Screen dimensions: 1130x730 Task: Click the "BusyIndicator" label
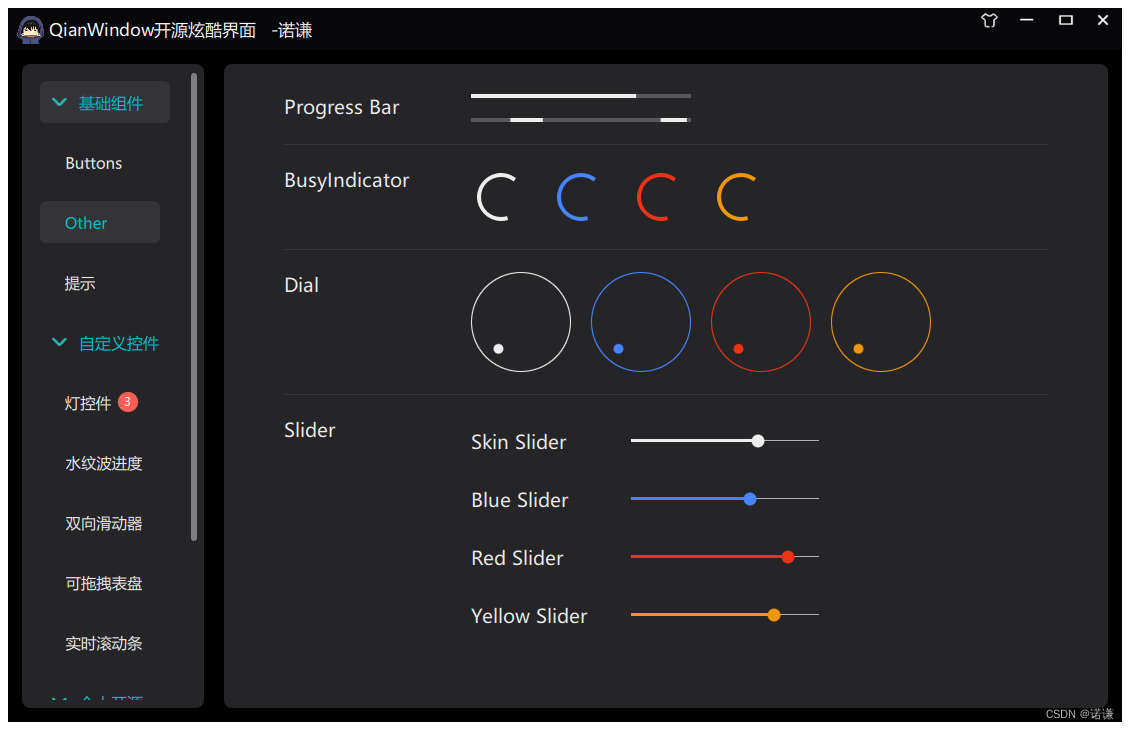pyautogui.click(x=347, y=180)
